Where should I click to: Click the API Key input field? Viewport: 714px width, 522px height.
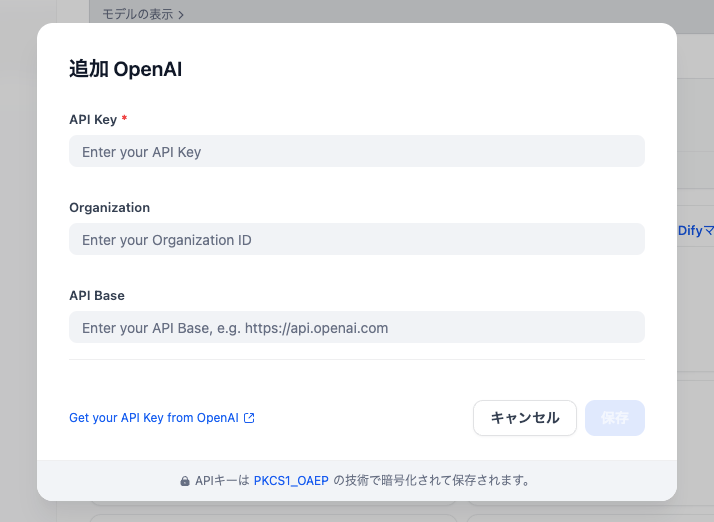[x=357, y=151]
